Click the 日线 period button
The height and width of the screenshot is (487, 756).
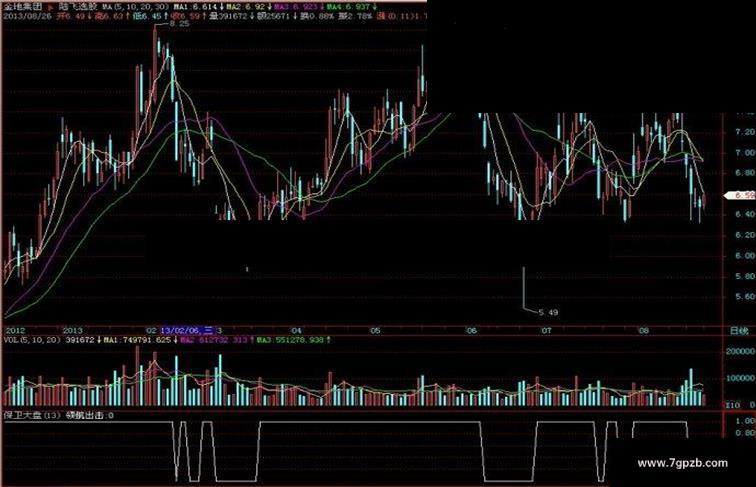tap(739, 331)
